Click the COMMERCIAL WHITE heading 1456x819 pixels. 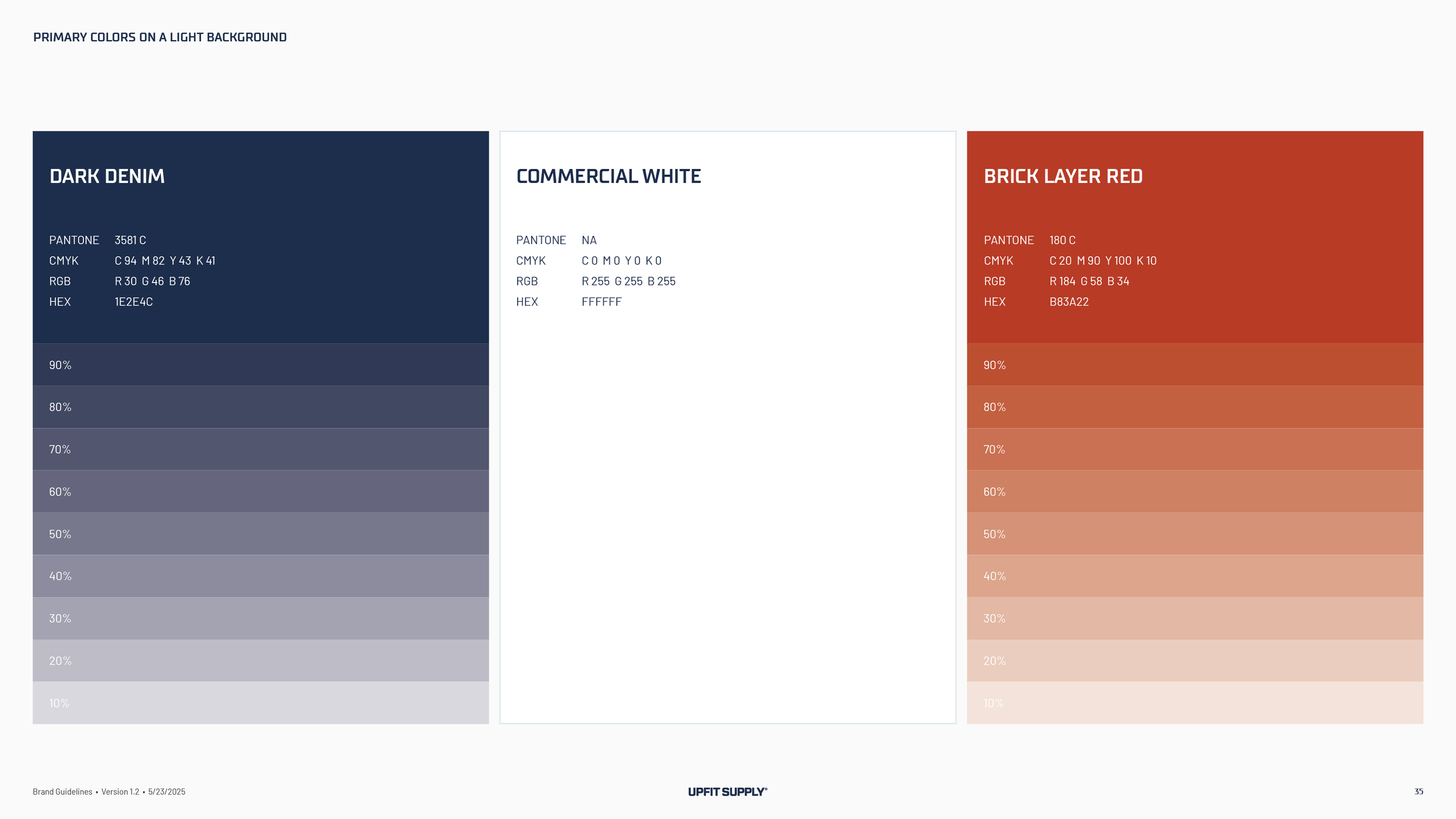pos(609,176)
